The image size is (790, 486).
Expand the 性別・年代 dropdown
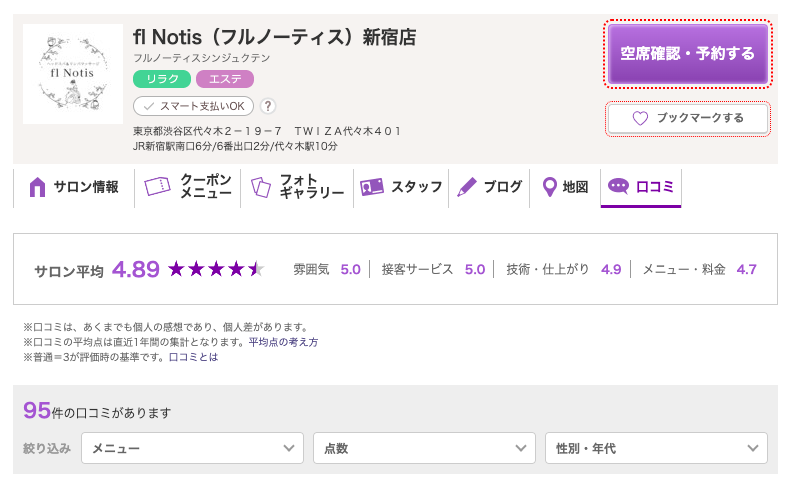(656, 448)
